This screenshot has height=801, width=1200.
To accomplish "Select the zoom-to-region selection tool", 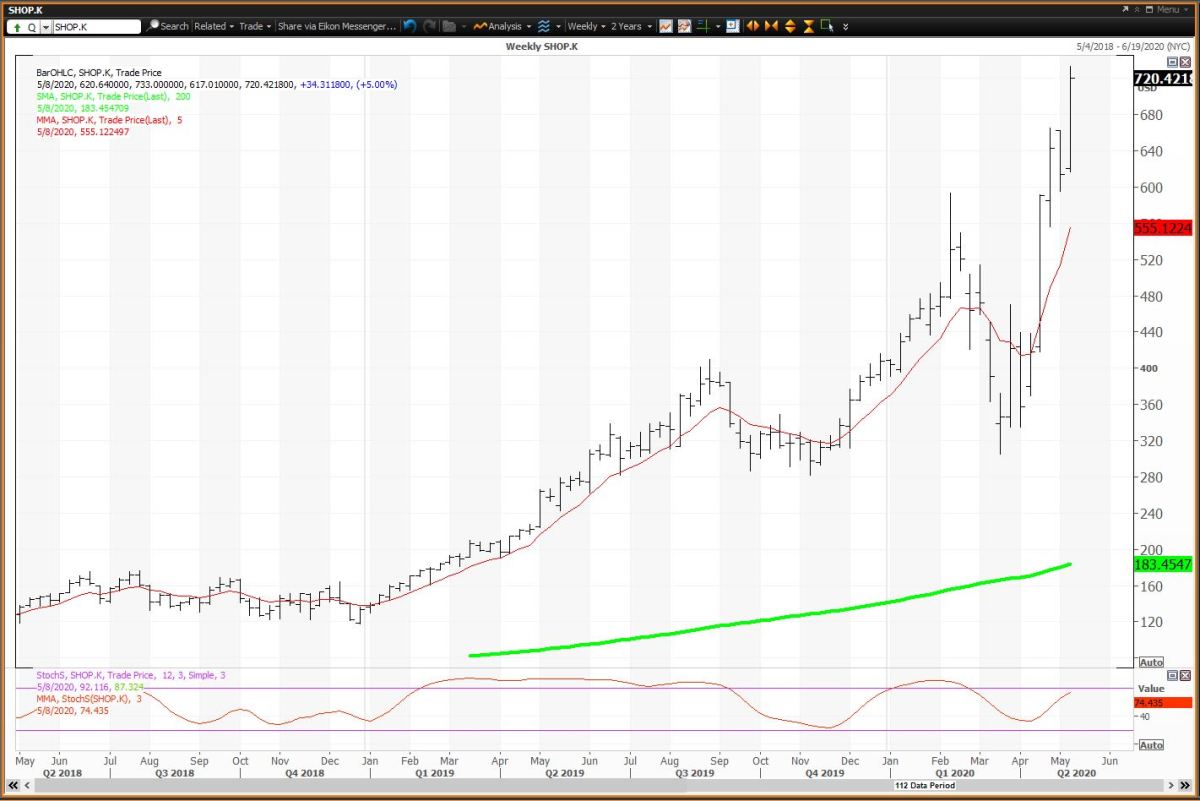I will point(827,26).
